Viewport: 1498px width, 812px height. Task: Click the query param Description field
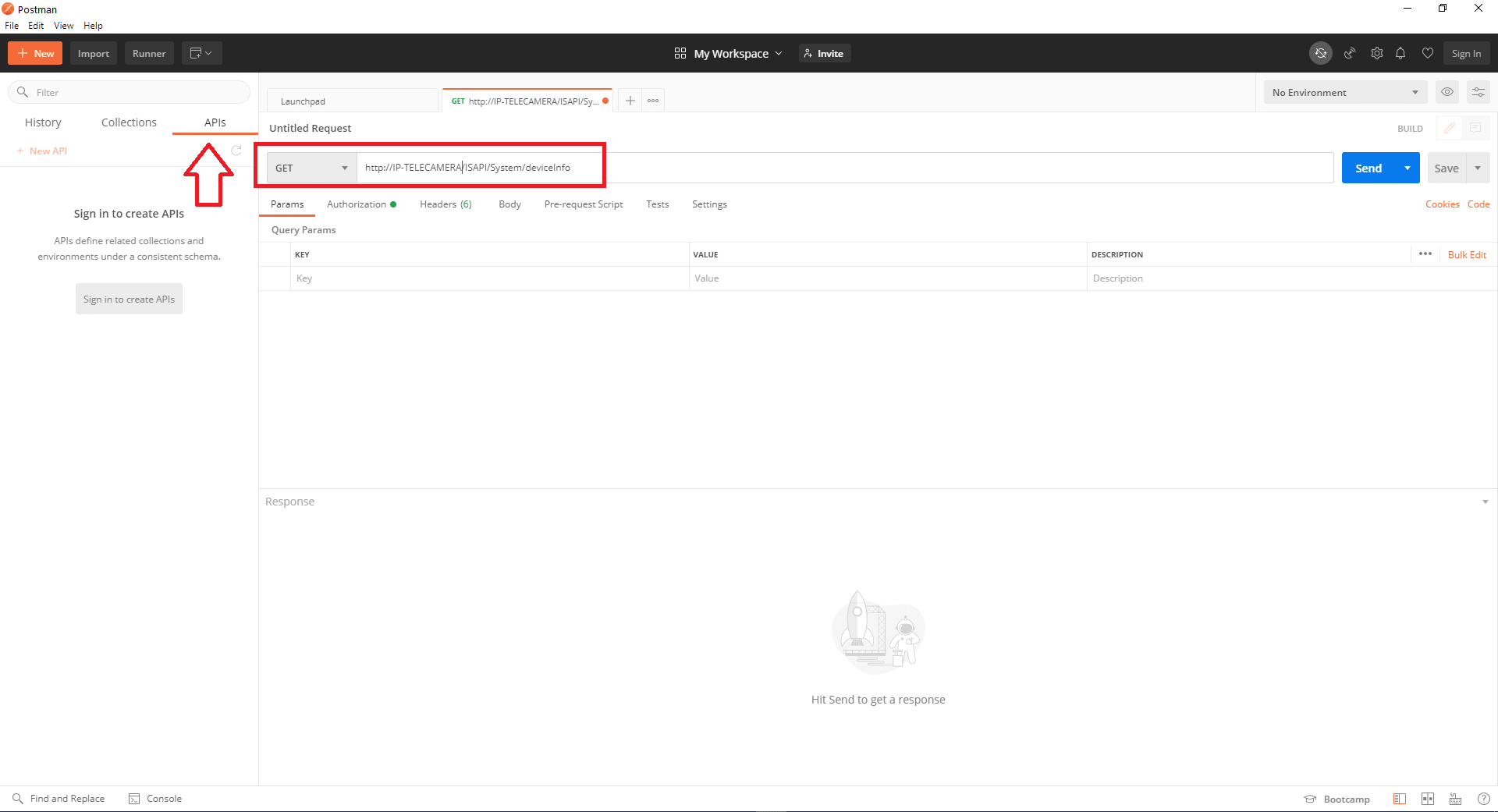1292,278
